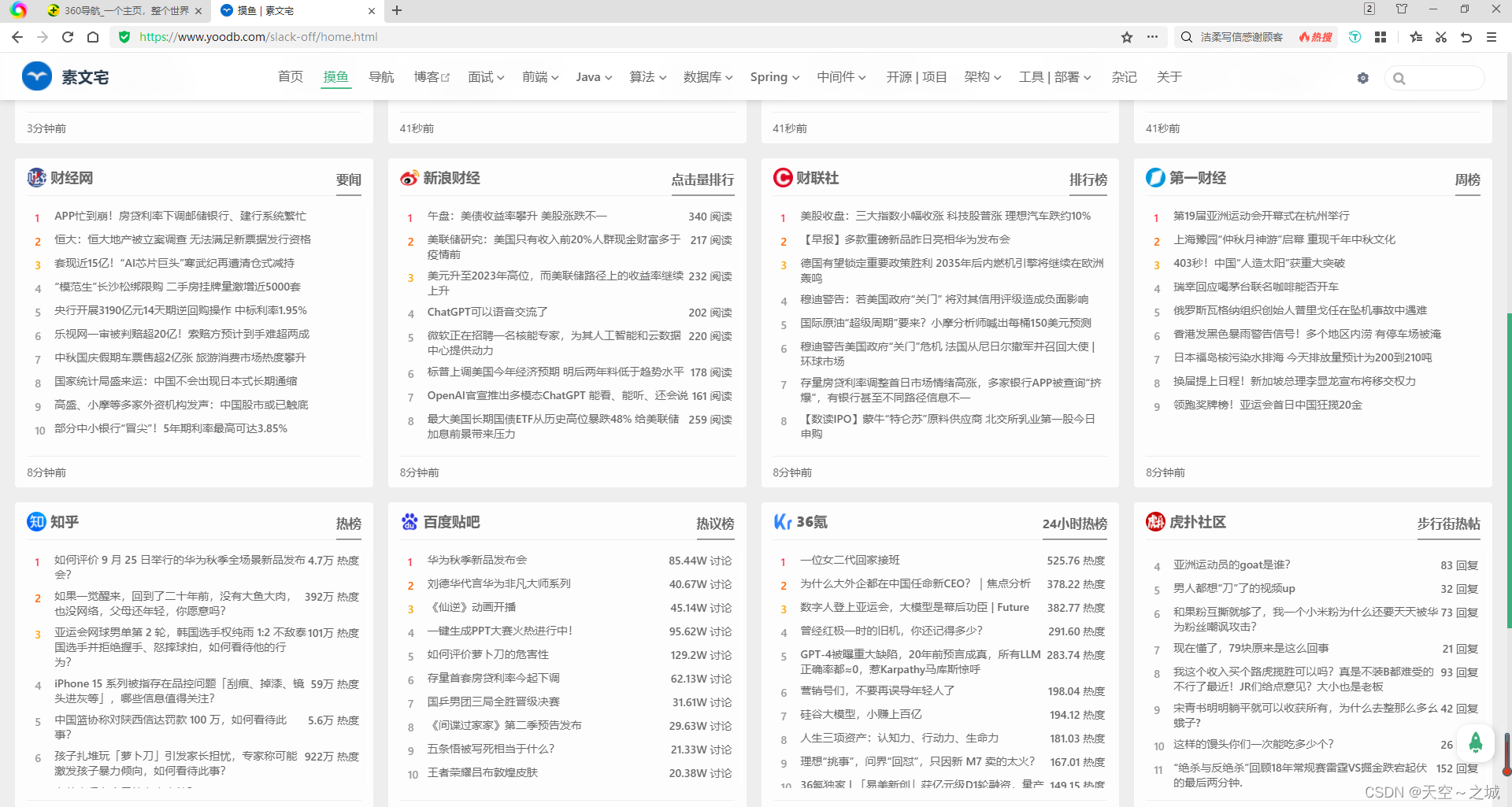This screenshot has width=1512, height=807.
Task: Switch to the 360导航 browser tab
Action: (118, 10)
